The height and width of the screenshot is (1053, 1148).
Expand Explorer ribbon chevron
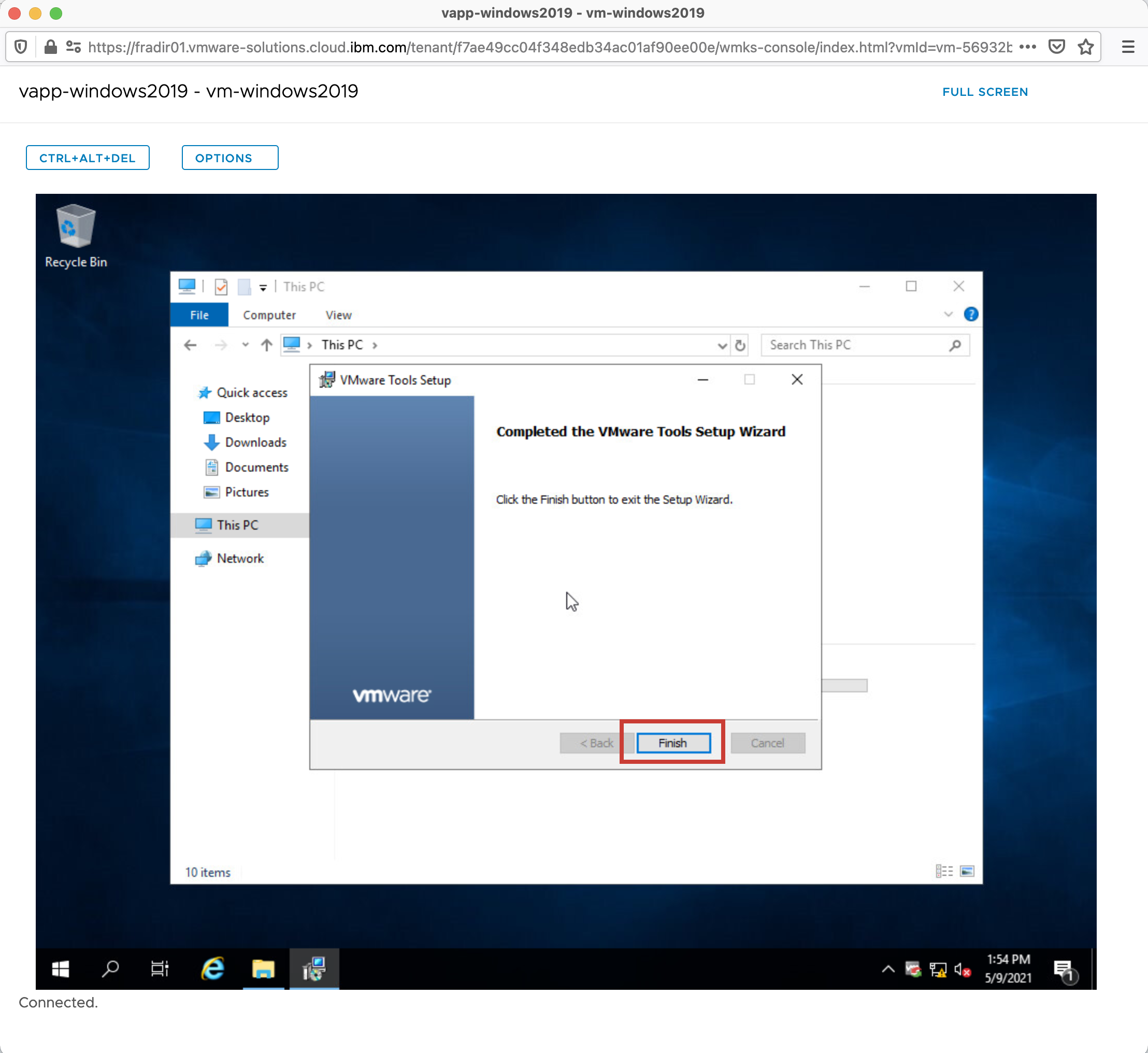[x=948, y=315]
